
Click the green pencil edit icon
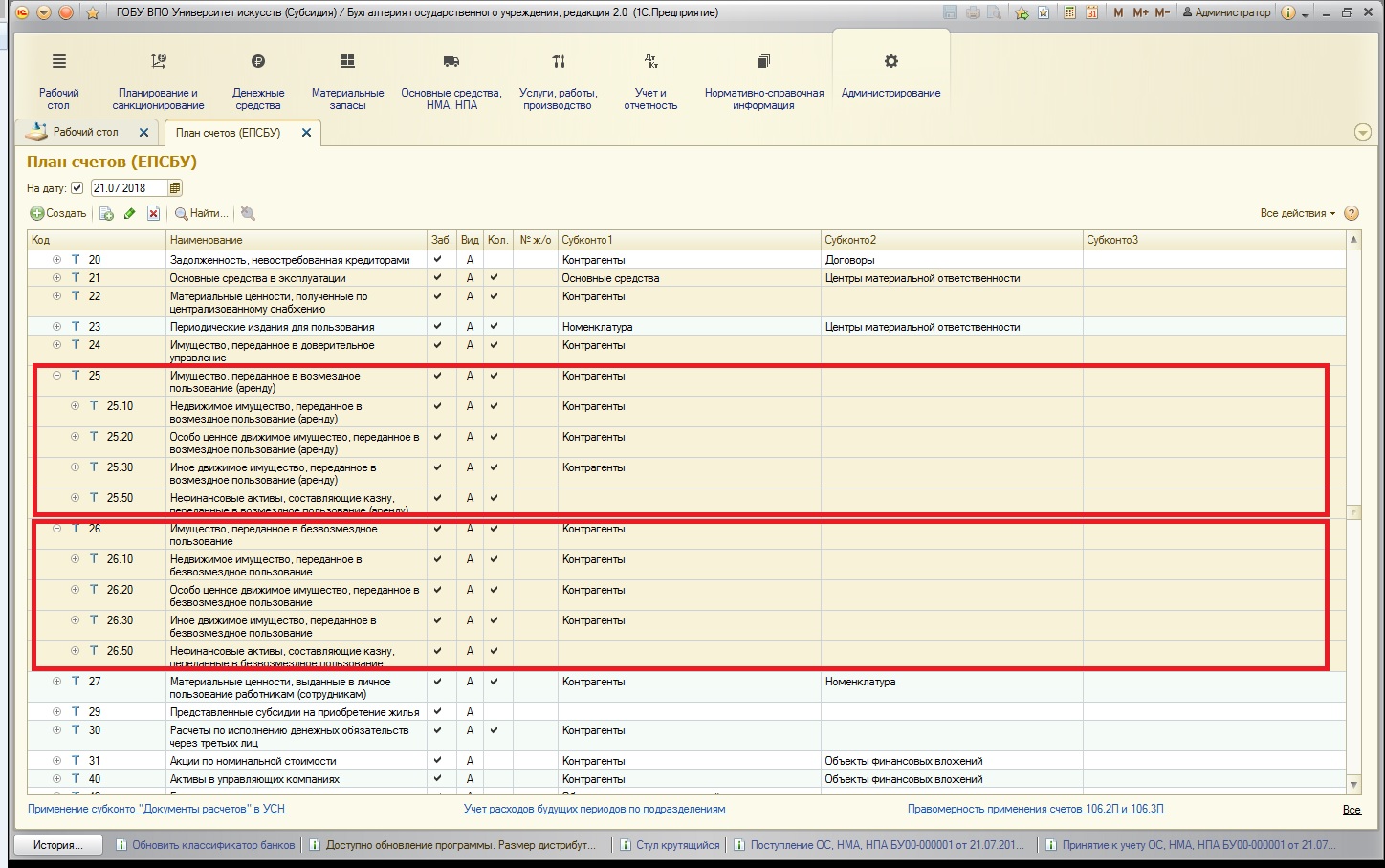(129, 214)
